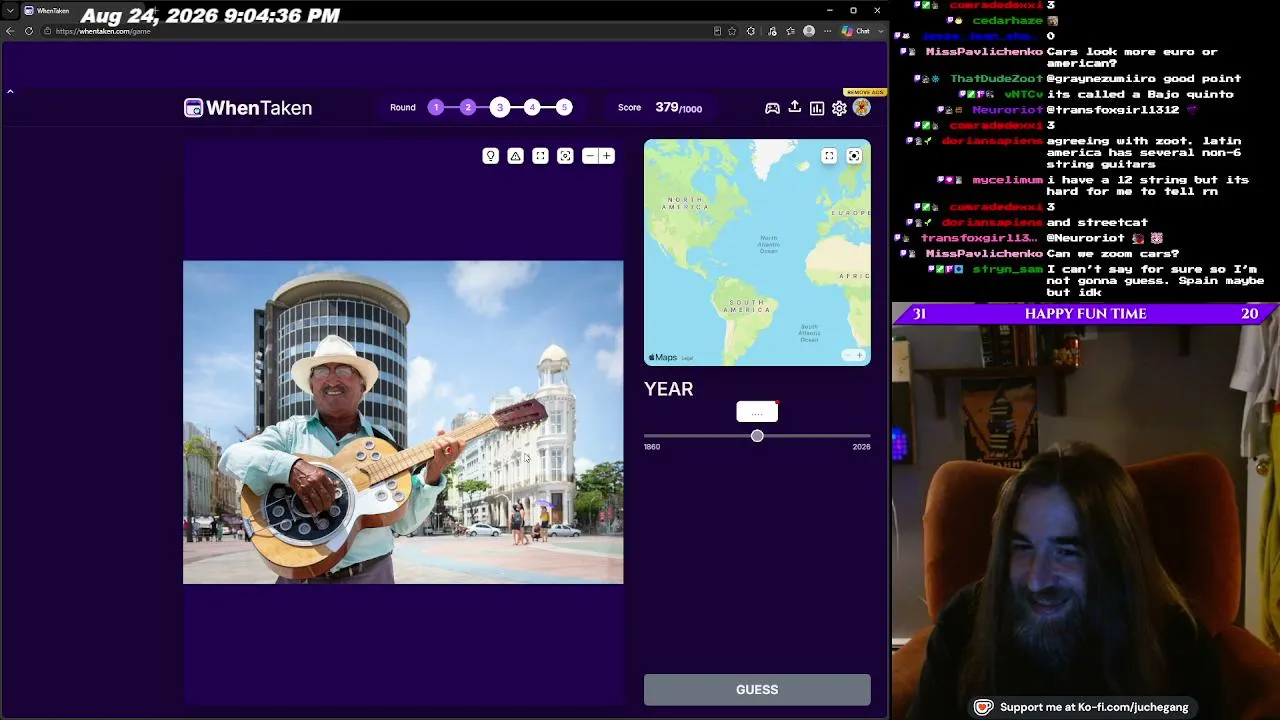Click South America on the map
The height and width of the screenshot is (720, 1280).
748,305
